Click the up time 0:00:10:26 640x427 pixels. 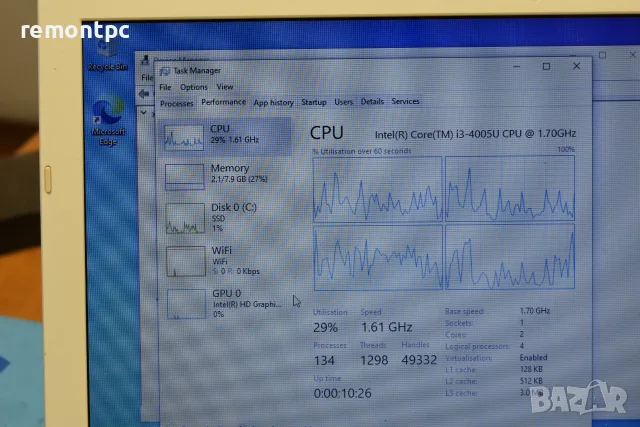342,394
